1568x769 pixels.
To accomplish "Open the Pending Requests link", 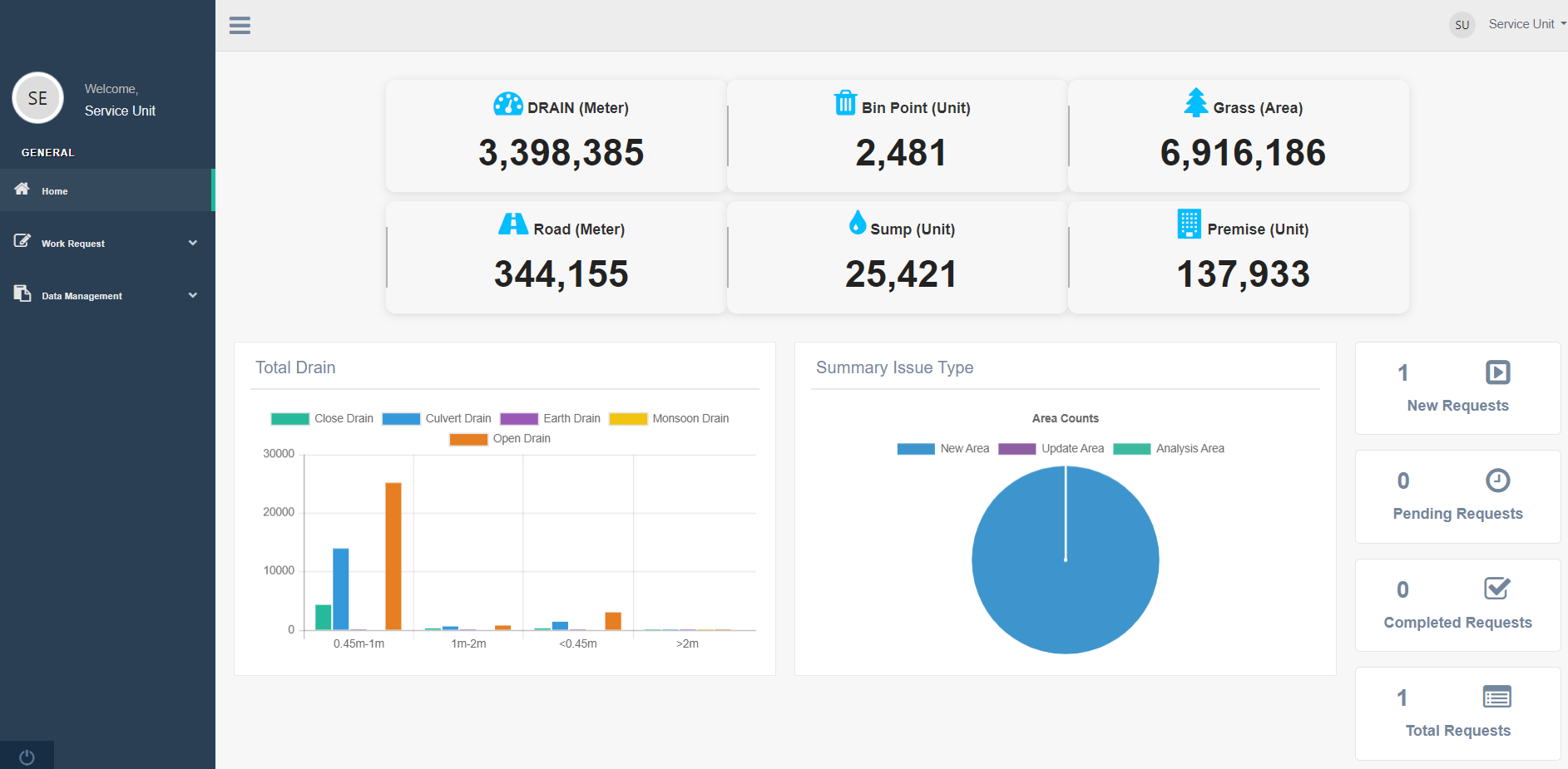I will pyautogui.click(x=1457, y=514).
